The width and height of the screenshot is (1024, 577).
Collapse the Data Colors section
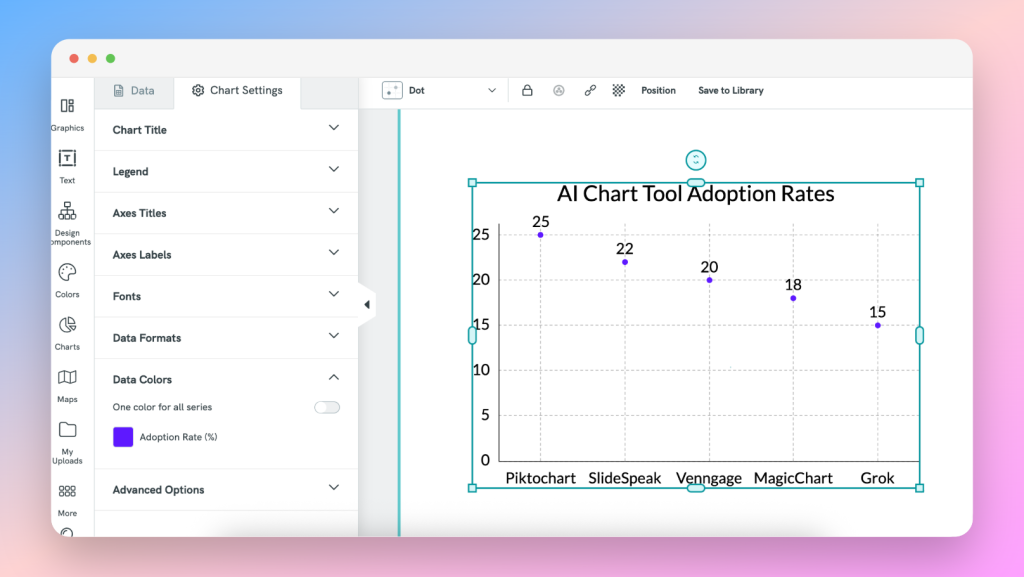226,379
